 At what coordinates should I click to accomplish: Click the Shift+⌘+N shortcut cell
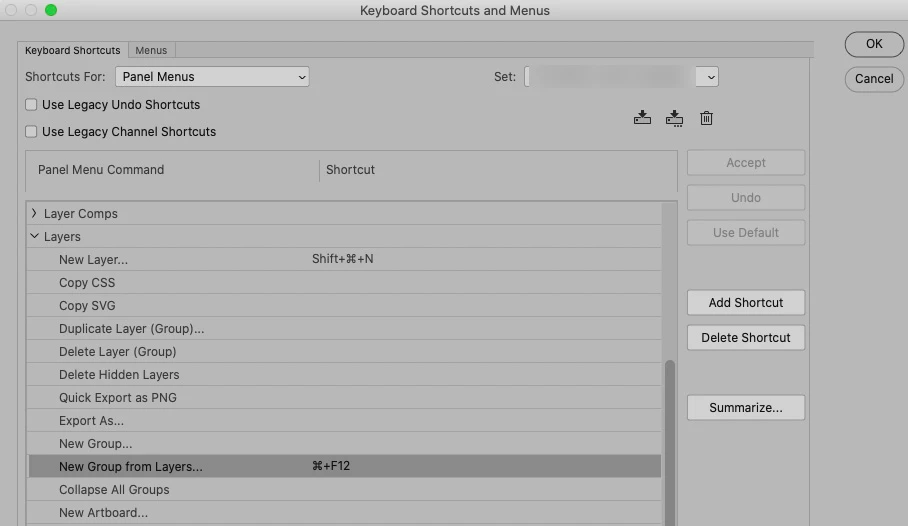[x=342, y=259]
